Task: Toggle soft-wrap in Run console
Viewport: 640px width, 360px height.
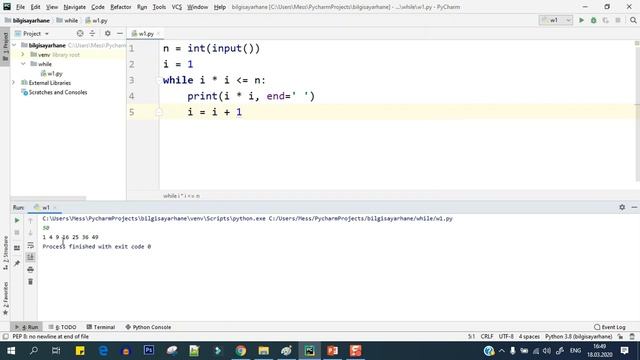Action: point(30,245)
